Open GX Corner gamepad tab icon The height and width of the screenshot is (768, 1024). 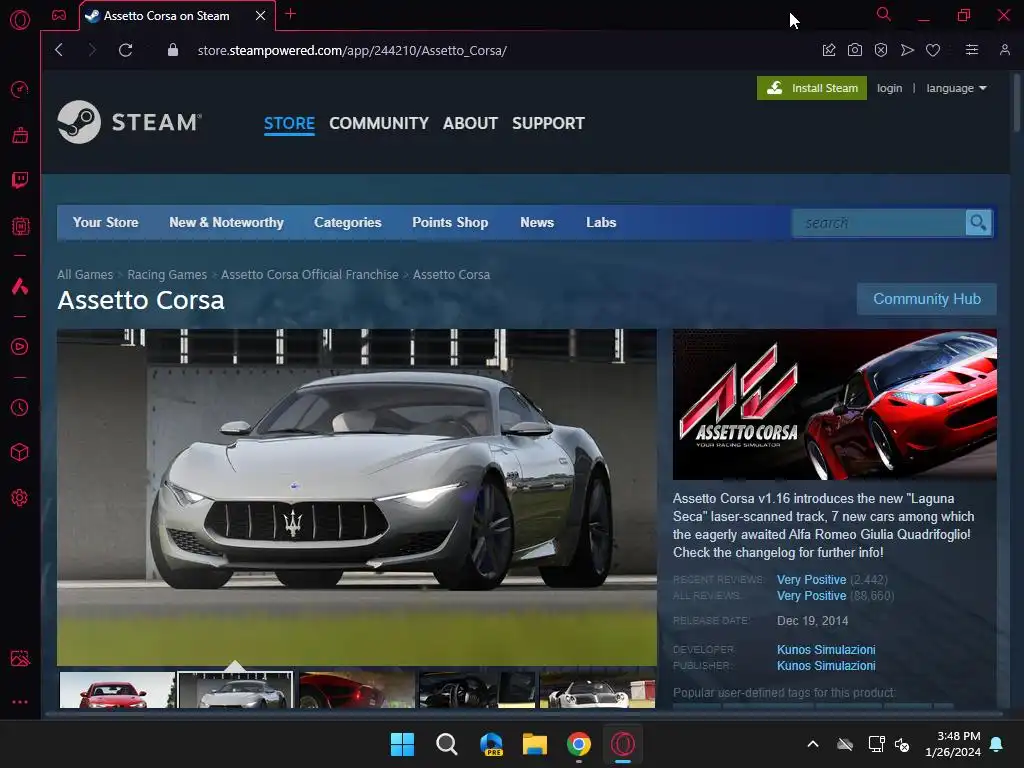coord(59,15)
